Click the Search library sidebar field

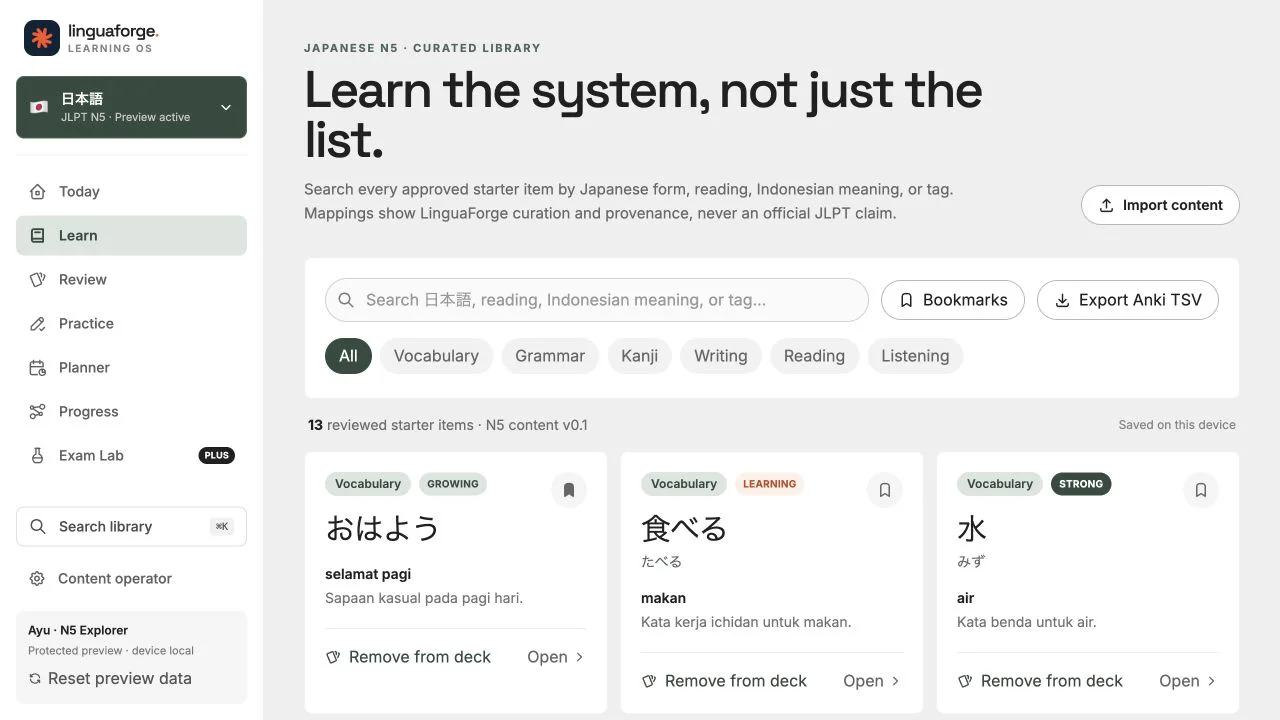click(x=131, y=526)
